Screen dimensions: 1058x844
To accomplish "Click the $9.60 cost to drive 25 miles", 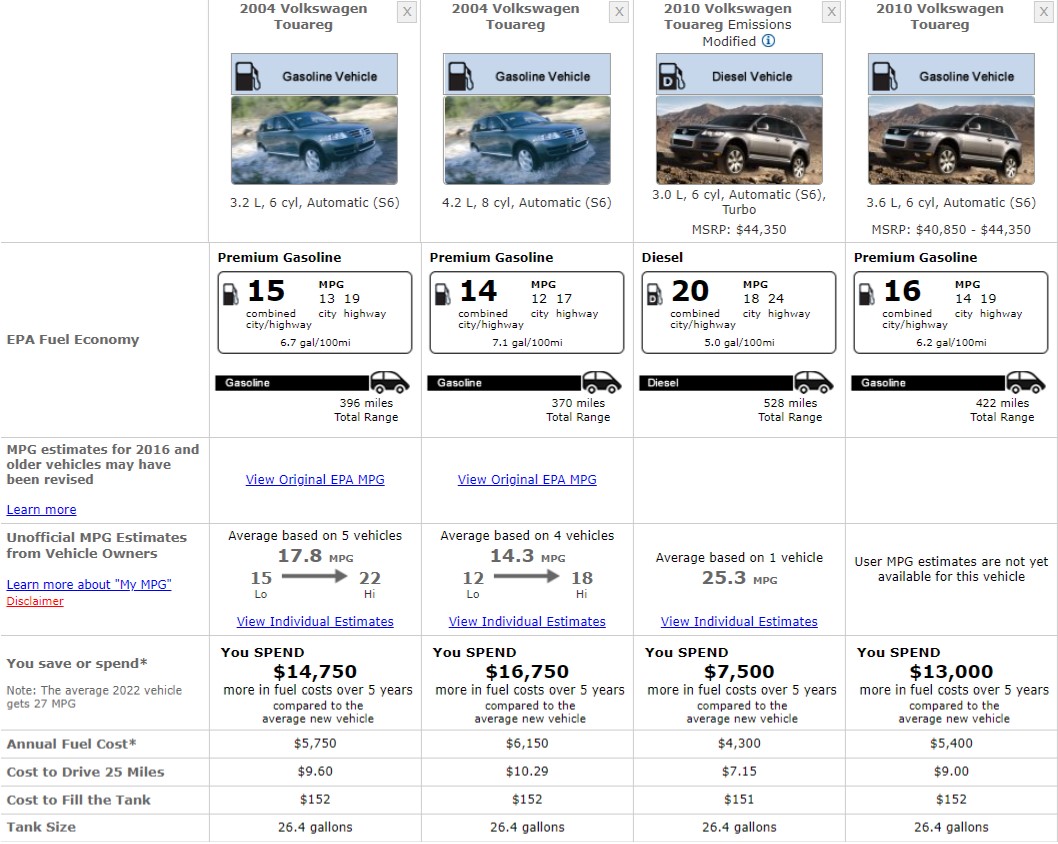I will 315,771.
